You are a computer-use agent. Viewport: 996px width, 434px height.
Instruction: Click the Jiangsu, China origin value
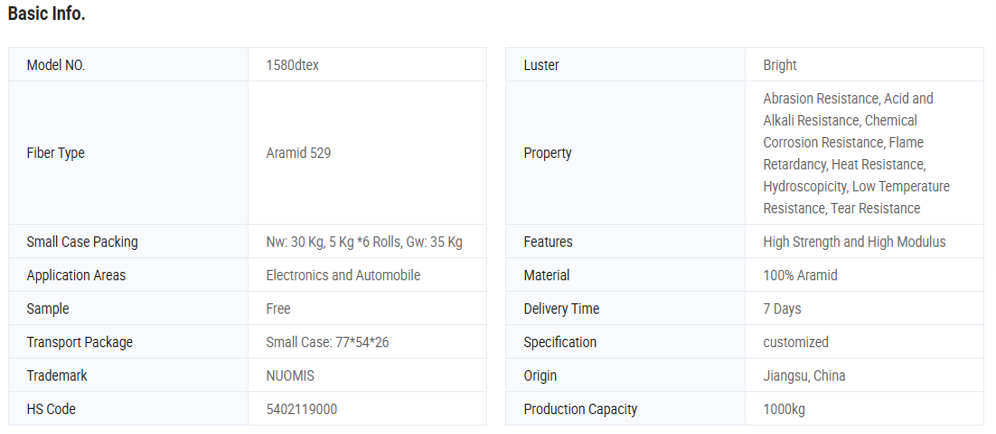(x=804, y=376)
